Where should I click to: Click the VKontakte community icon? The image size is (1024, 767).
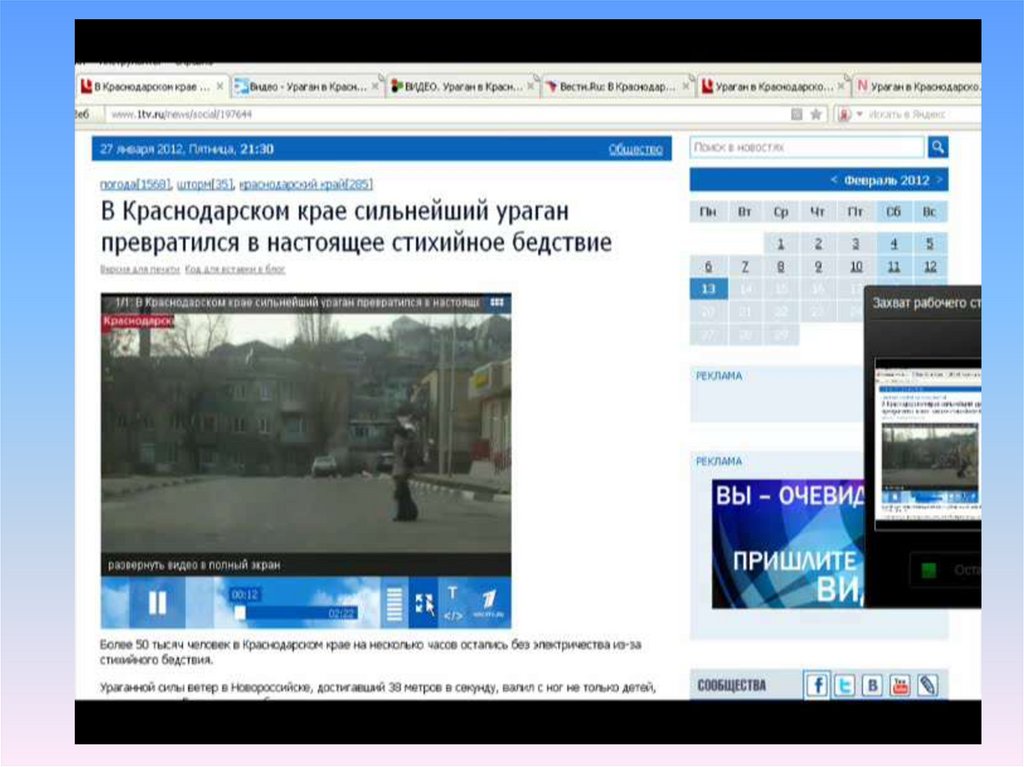tap(872, 685)
